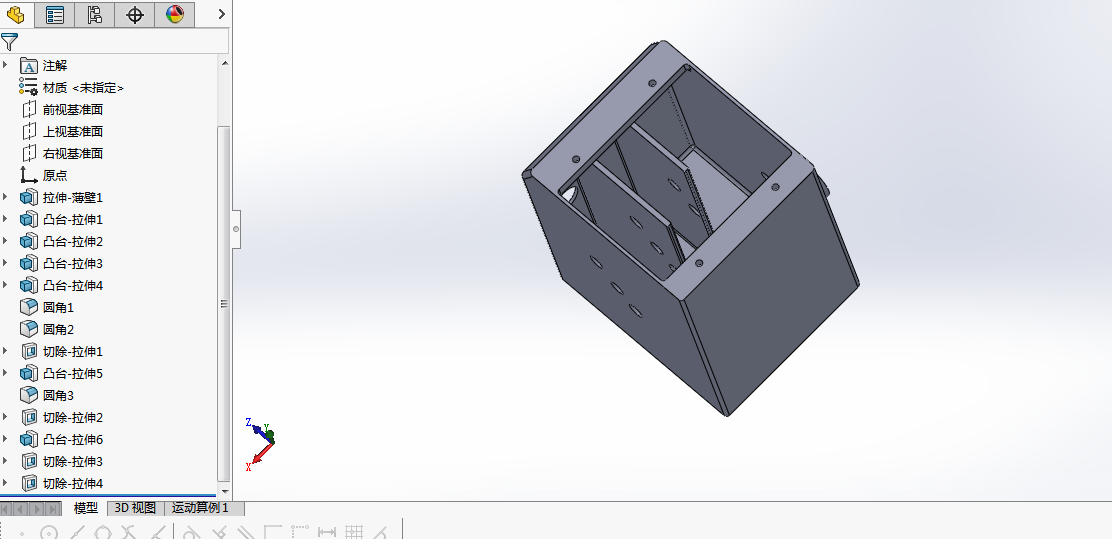Select the 切除-拉伸1 cut icon
The width and height of the screenshot is (1112, 539).
[x=28, y=351]
